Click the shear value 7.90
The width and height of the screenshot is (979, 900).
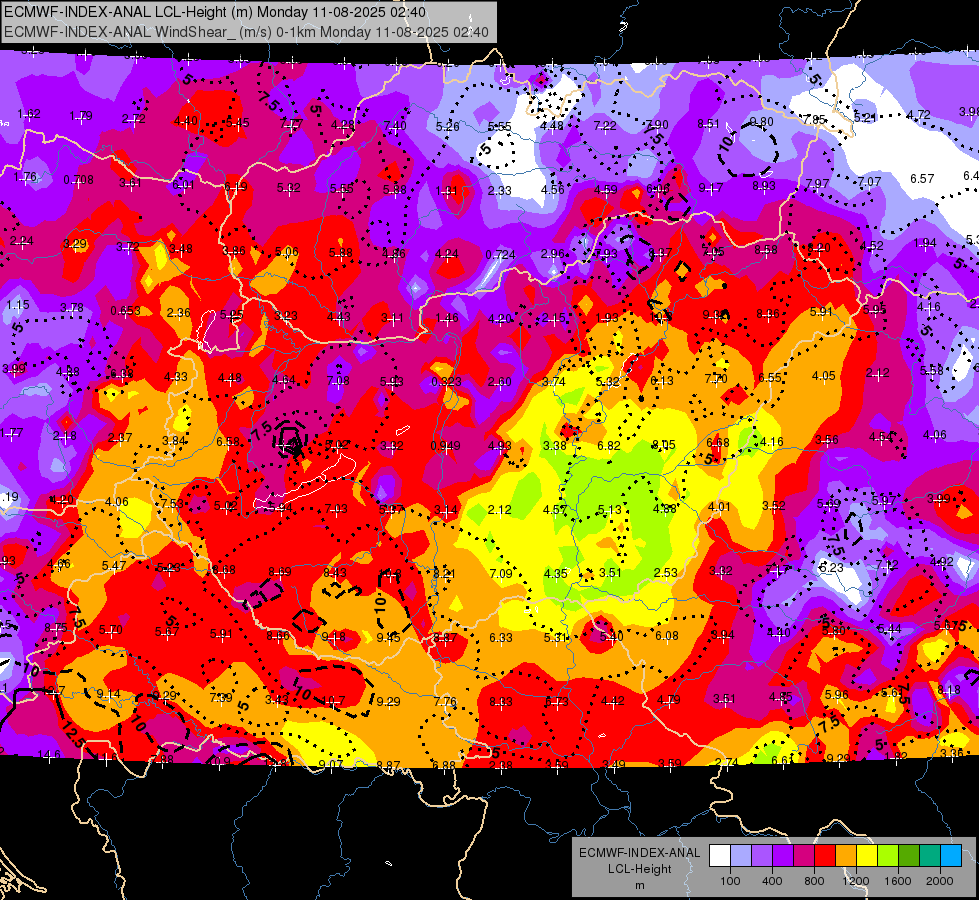point(657,124)
